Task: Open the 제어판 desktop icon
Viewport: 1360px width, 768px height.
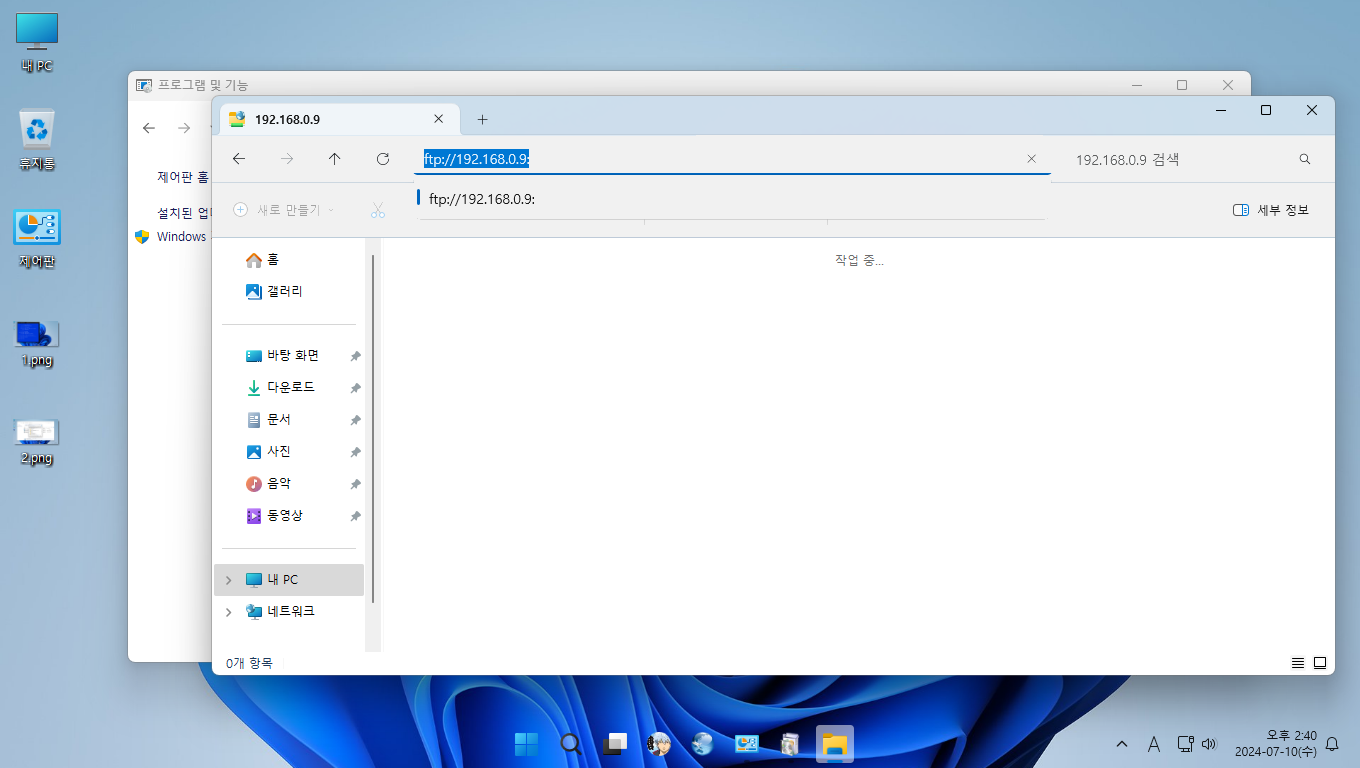Action: 37,240
